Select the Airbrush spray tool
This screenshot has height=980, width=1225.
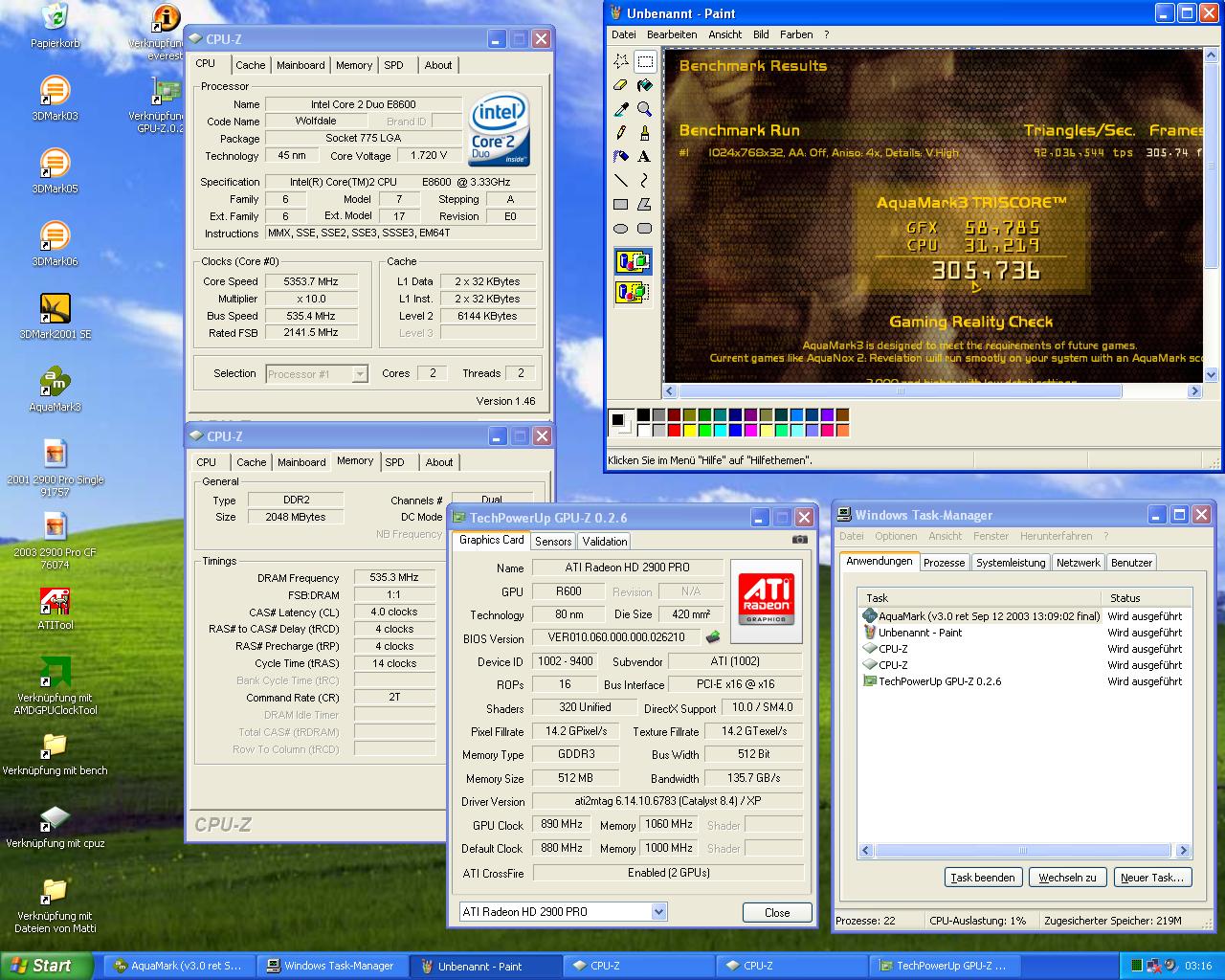click(621, 156)
